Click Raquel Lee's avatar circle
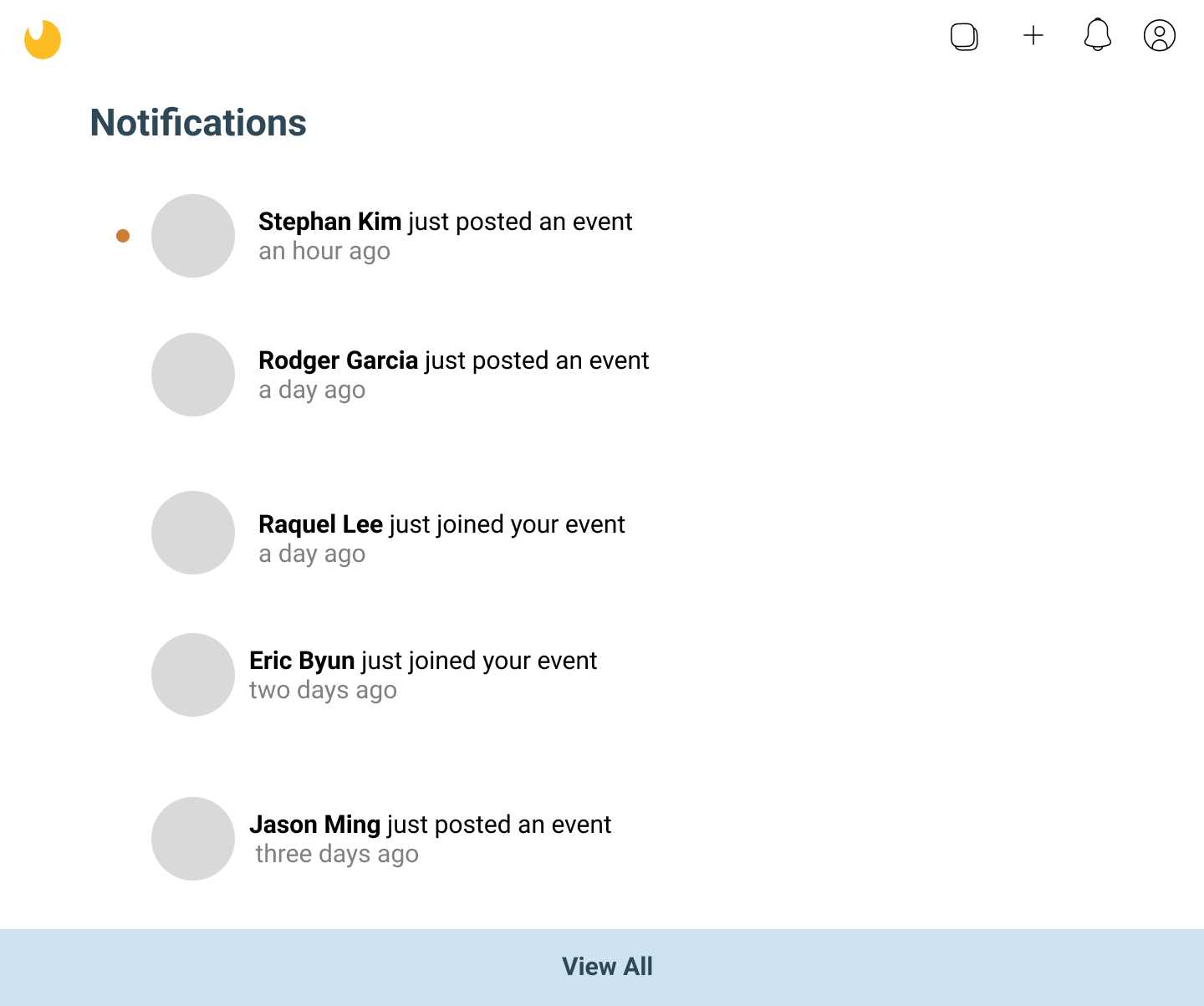Viewport: 1204px width, 1006px height. [x=193, y=533]
